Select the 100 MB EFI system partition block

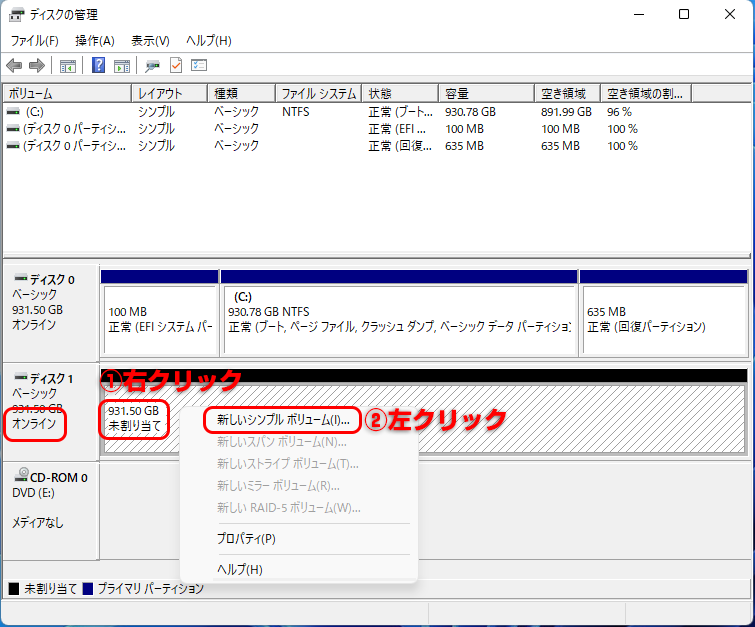(x=159, y=319)
